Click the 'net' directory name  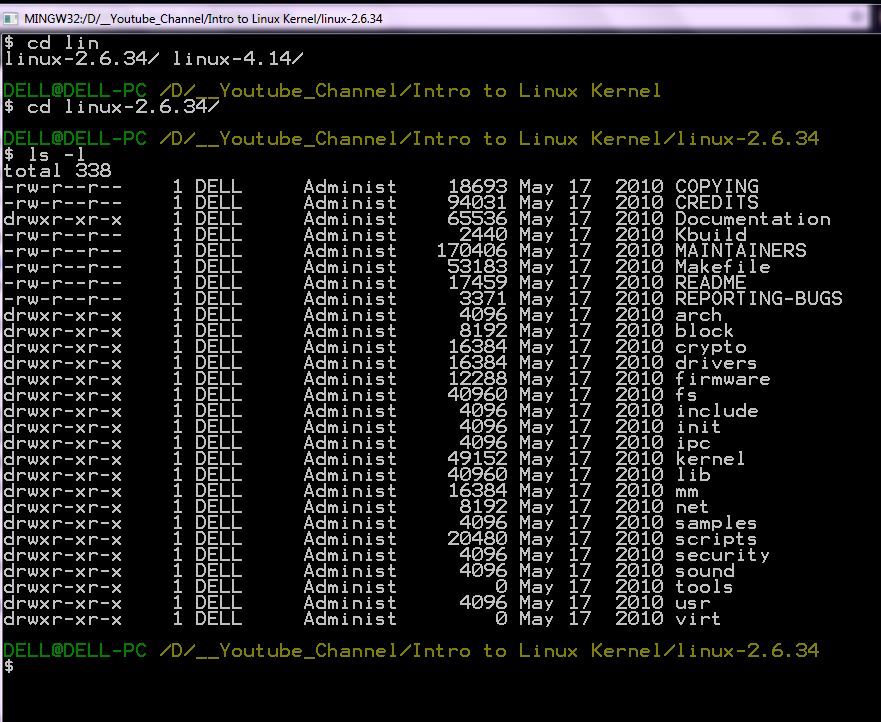[693, 507]
